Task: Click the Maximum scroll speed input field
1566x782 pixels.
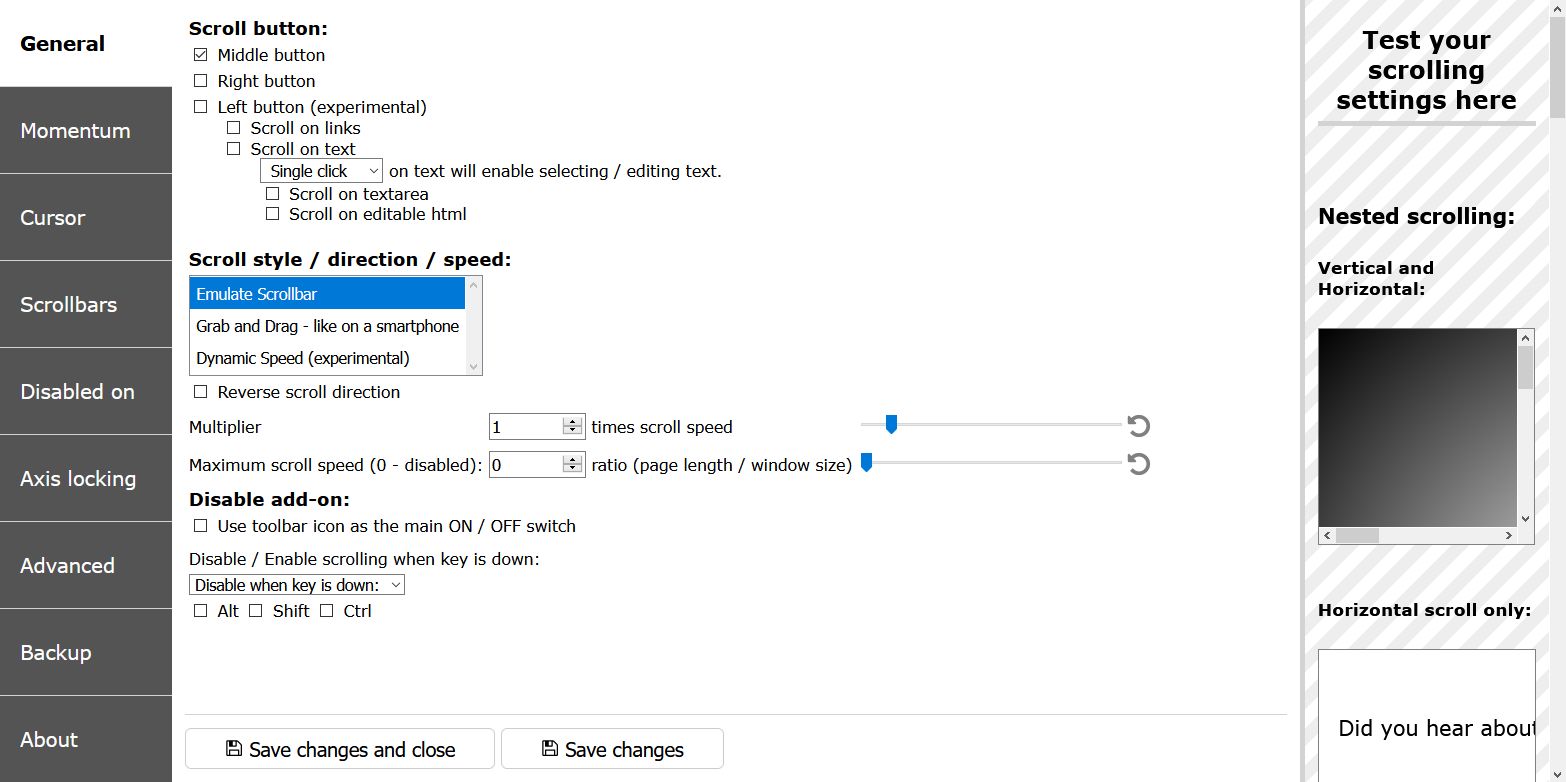Action: coord(525,465)
